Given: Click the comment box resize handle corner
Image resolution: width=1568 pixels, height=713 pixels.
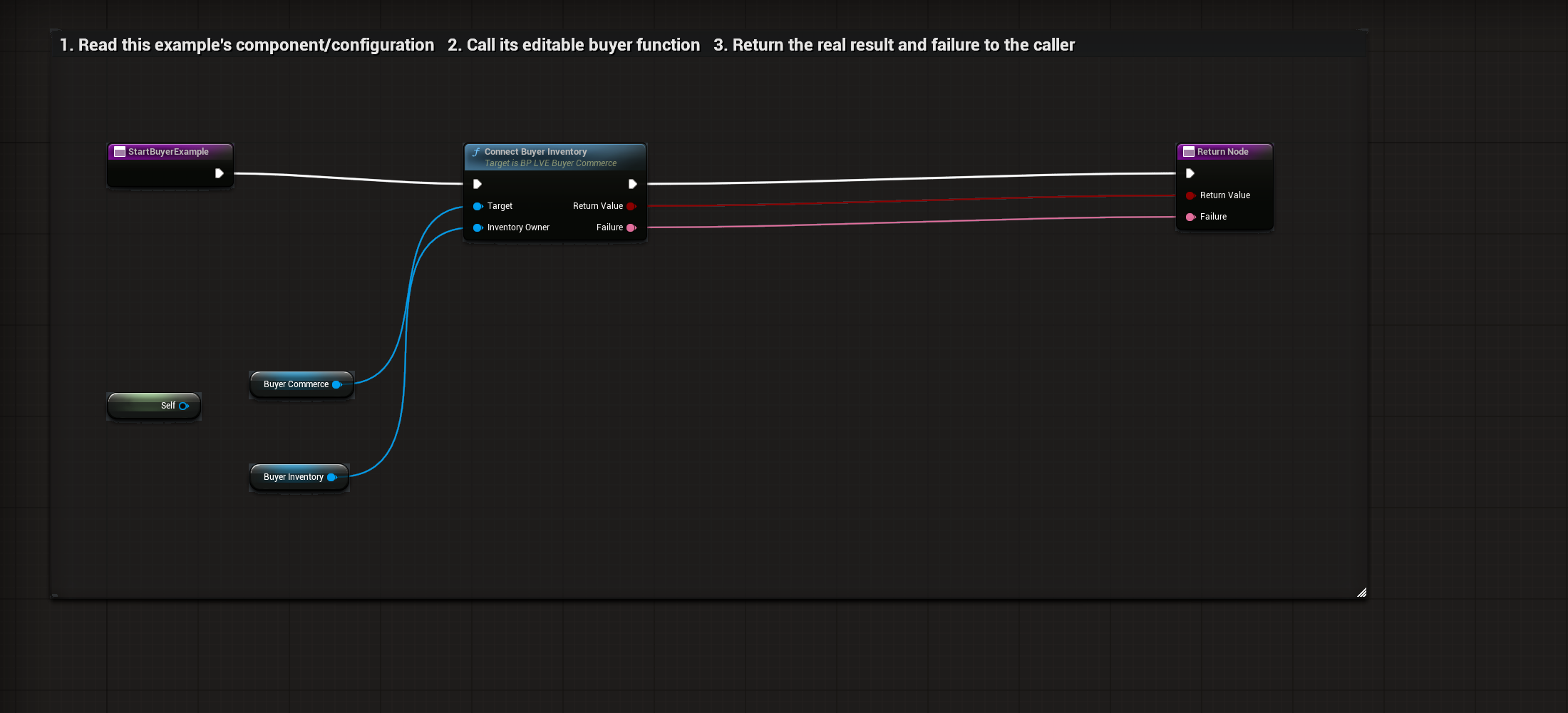Looking at the screenshot, I should [x=1361, y=592].
